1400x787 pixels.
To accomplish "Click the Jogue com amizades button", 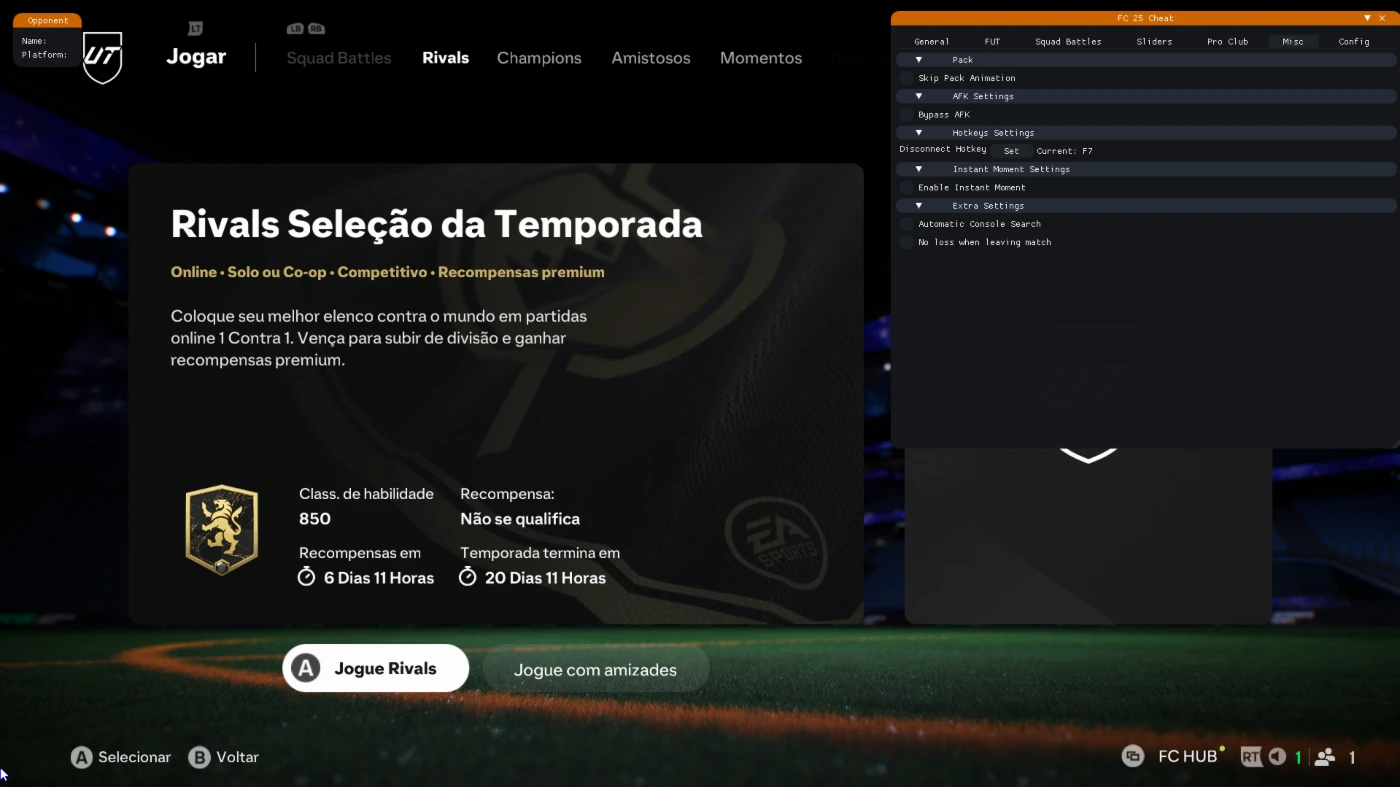I will [596, 670].
